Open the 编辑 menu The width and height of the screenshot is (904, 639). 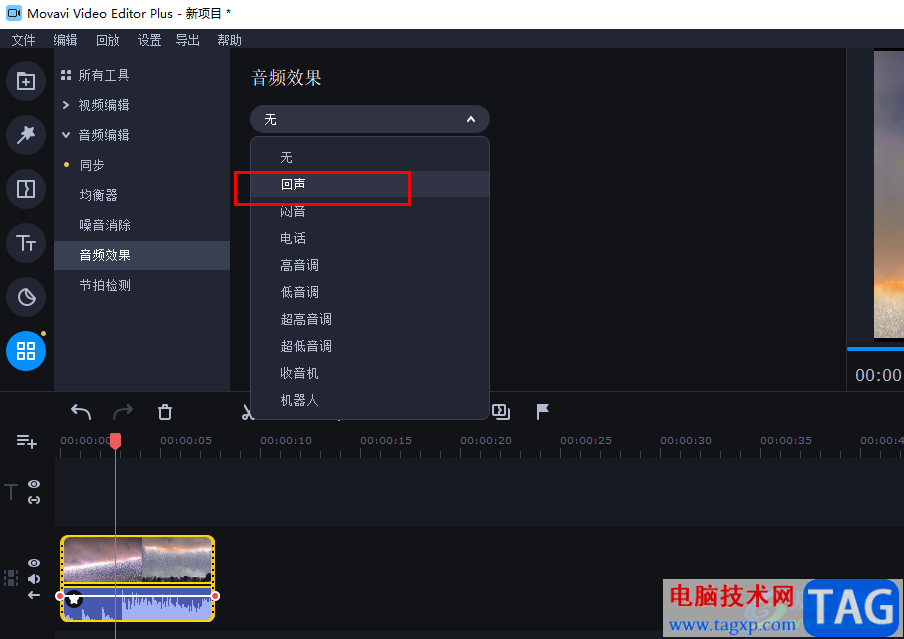[65, 40]
